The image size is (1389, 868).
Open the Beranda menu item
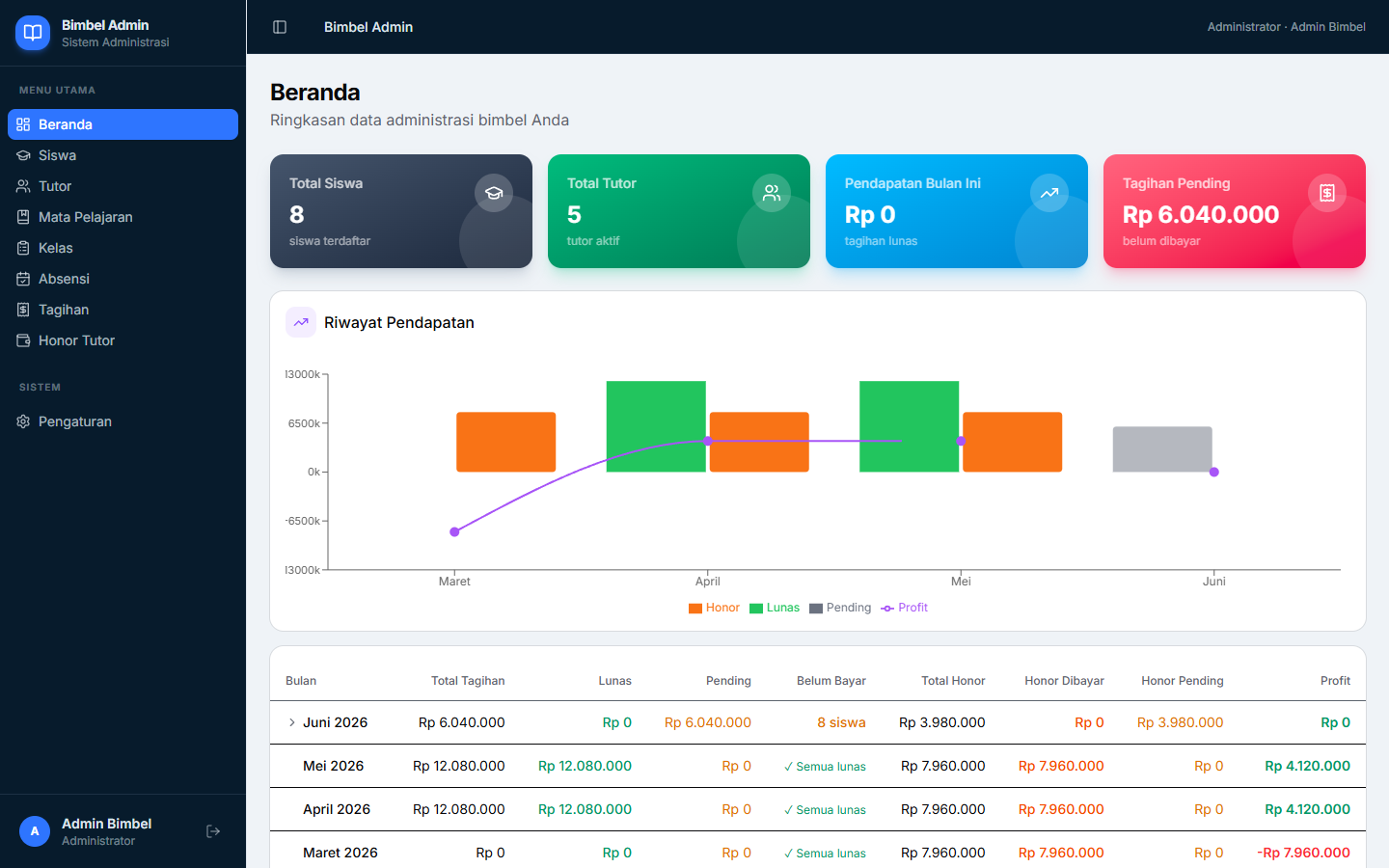click(x=123, y=124)
